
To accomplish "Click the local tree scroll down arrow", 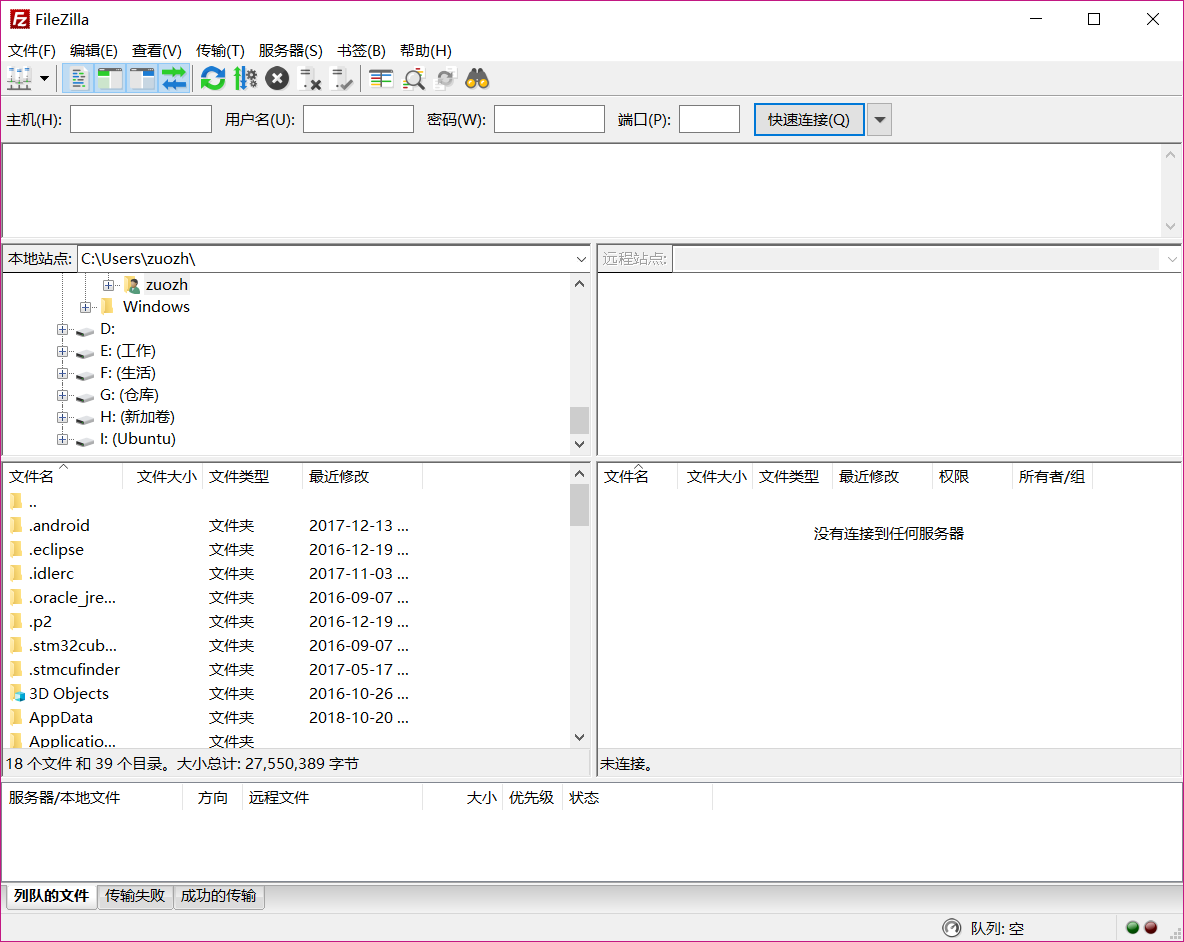I will pos(579,444).
